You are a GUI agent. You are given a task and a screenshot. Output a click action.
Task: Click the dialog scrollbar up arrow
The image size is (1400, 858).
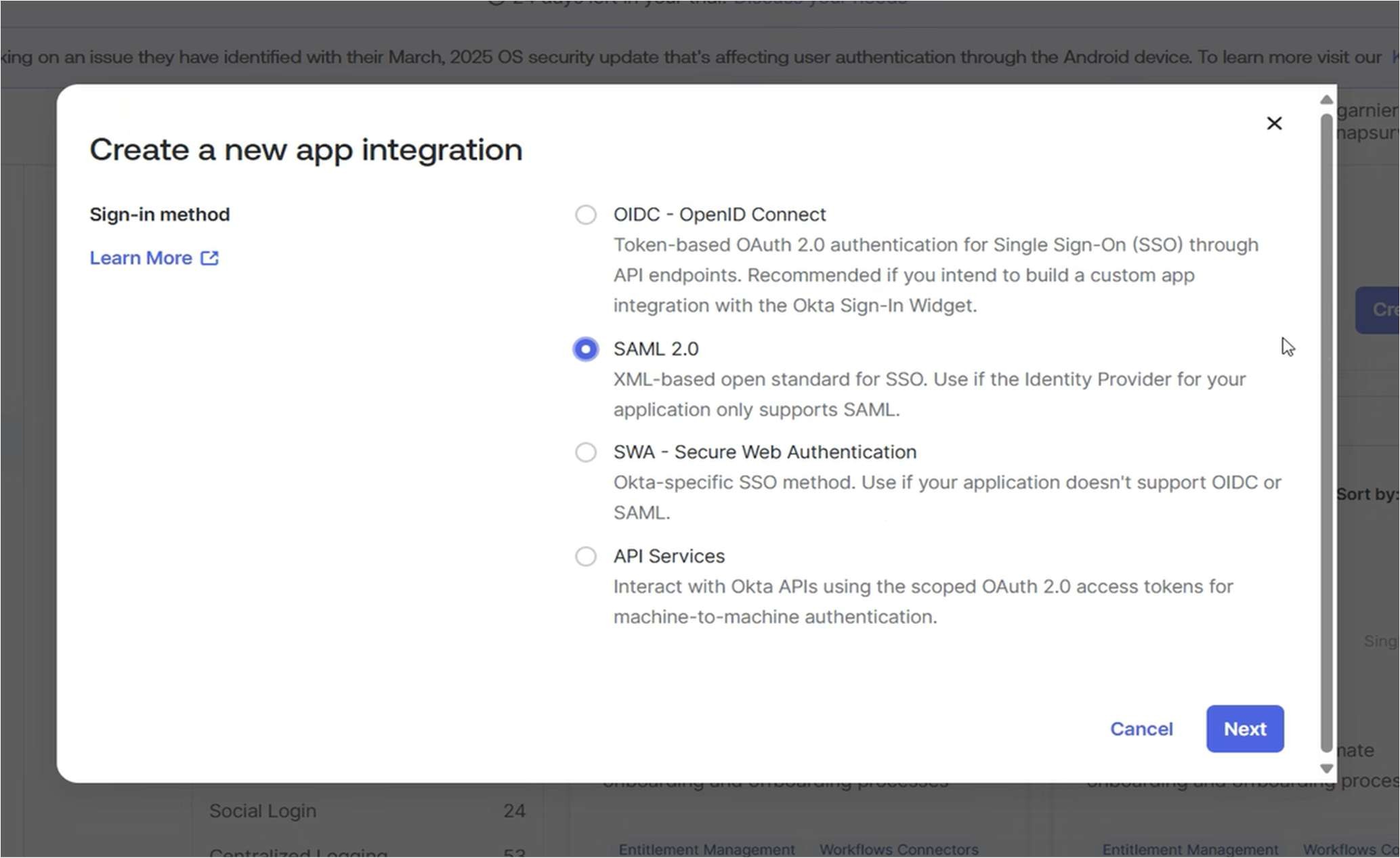coord(1326,100)
